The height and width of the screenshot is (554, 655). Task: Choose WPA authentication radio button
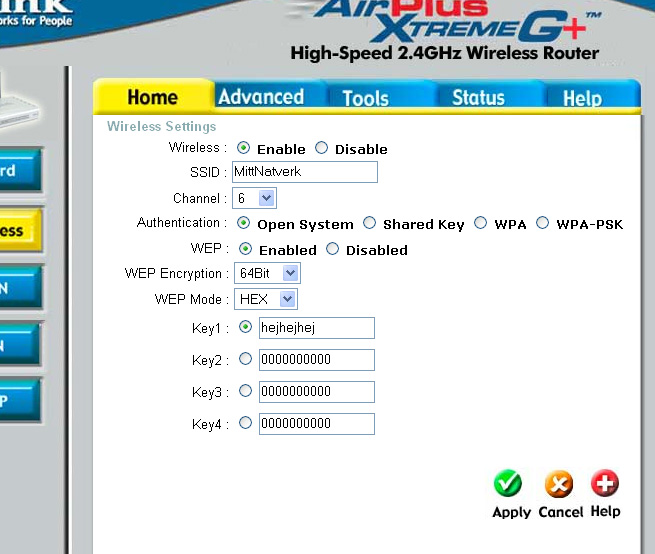point(480,223)
